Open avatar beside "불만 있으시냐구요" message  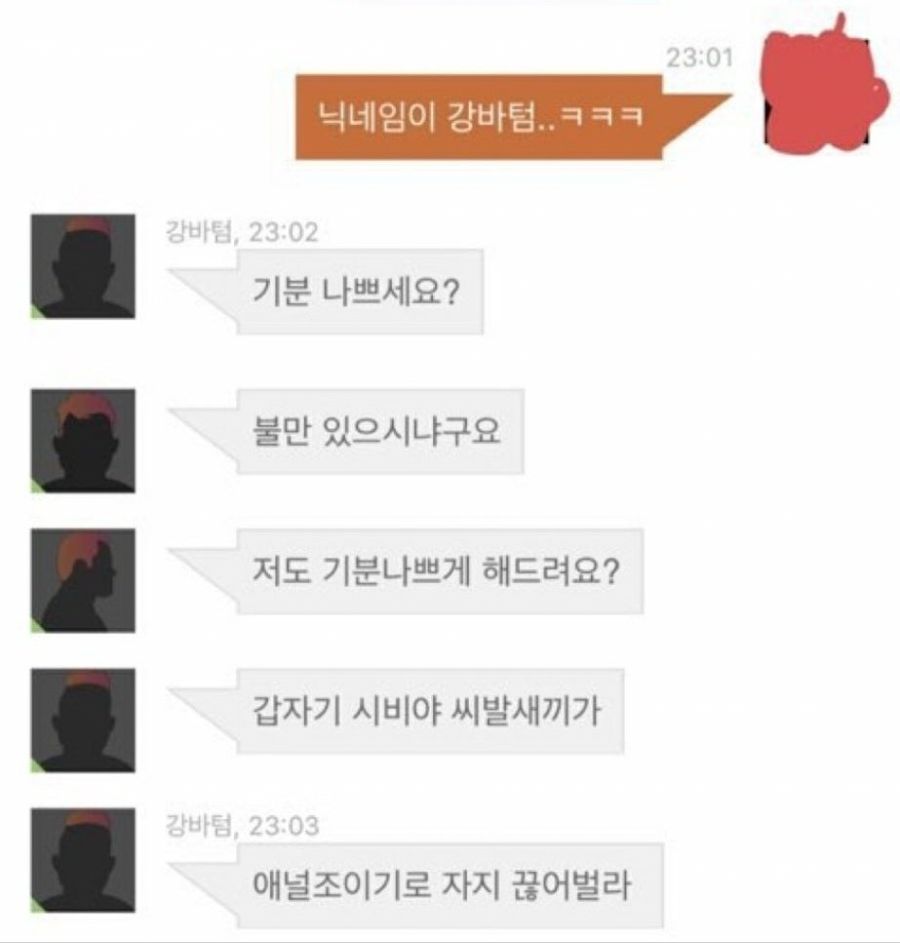tap(83, 441)
